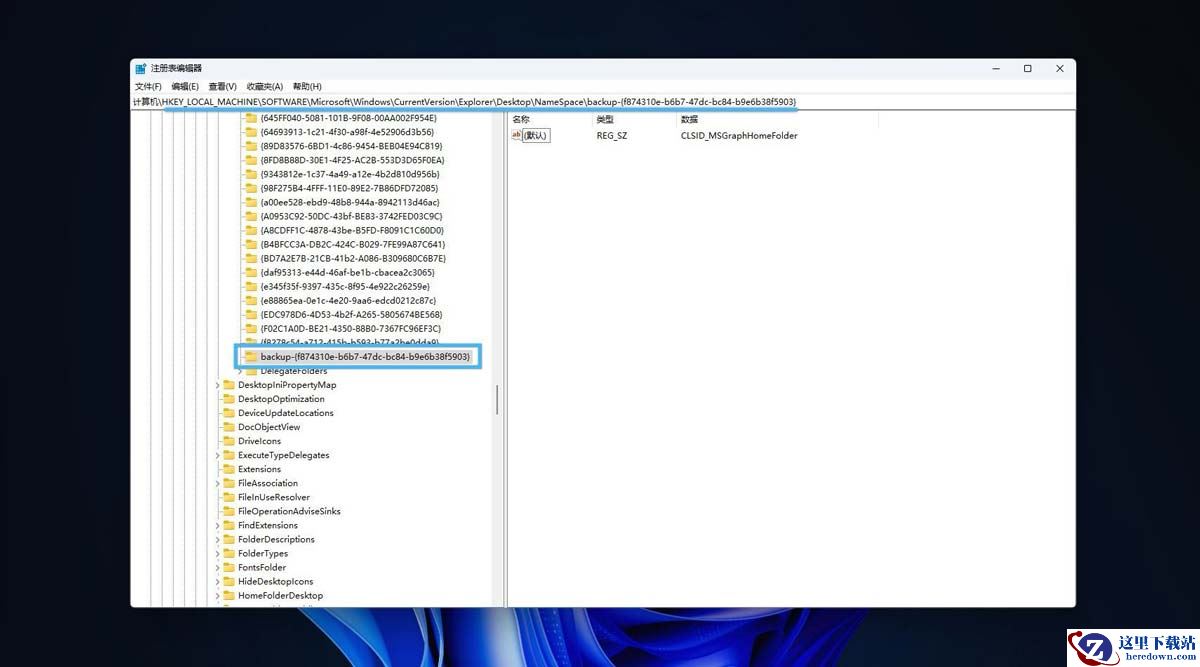This screenshot has width=1200, height=667.
Task: Click folder icon beside DeviceUpdateLocations
Action: coord(228,413)
